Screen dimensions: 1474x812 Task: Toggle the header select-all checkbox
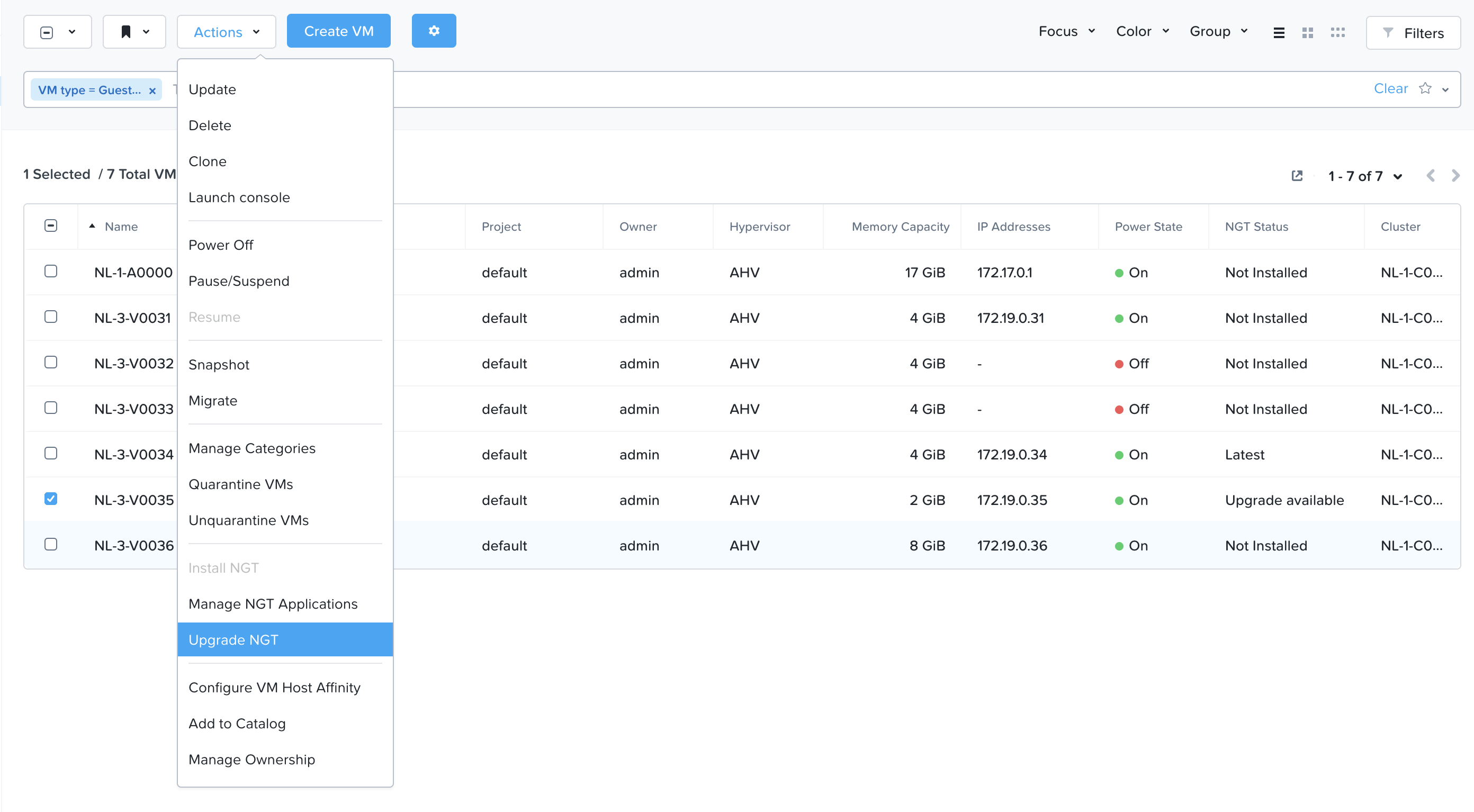click(51, 225)
